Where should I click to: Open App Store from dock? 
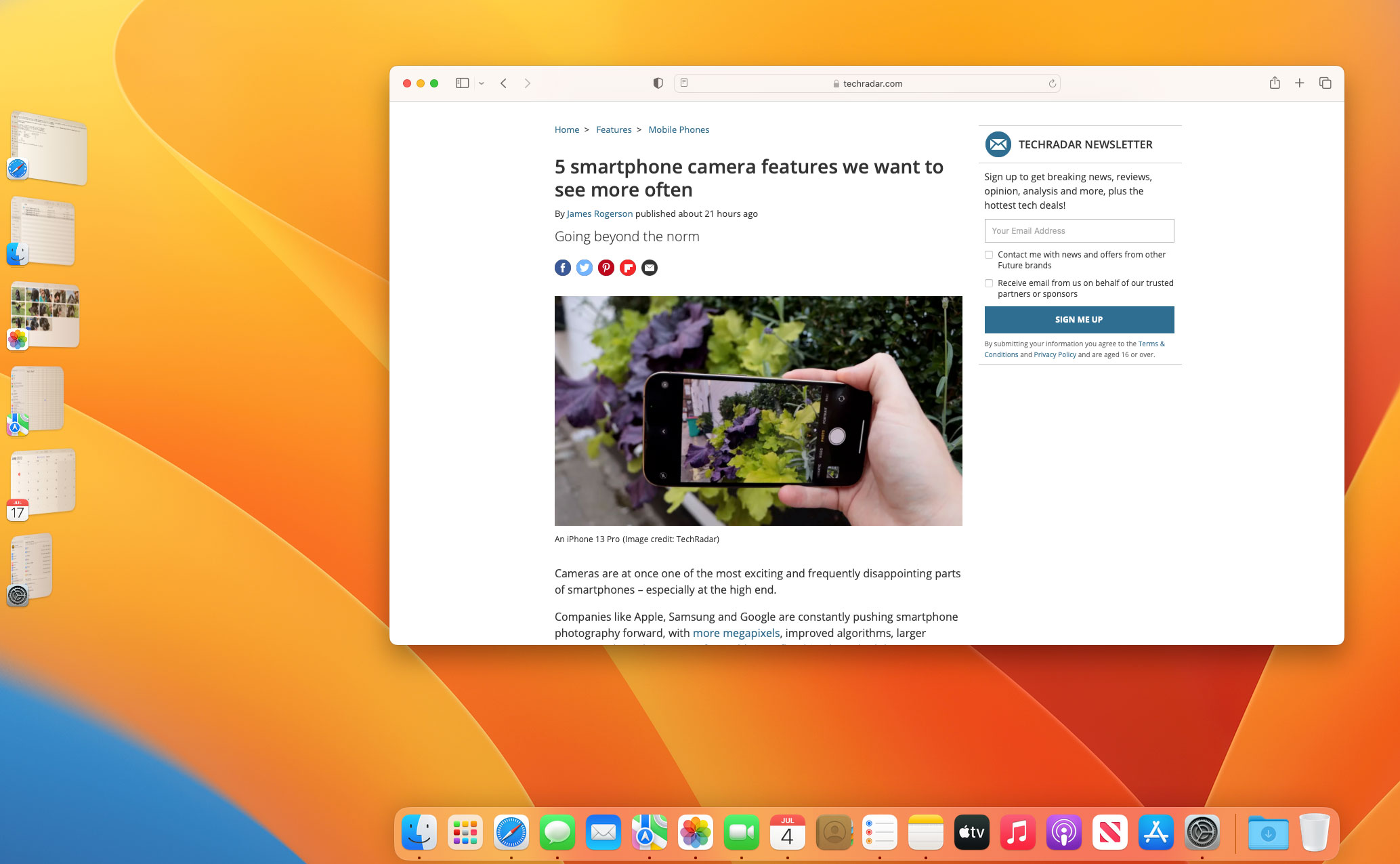(1154, 832)
